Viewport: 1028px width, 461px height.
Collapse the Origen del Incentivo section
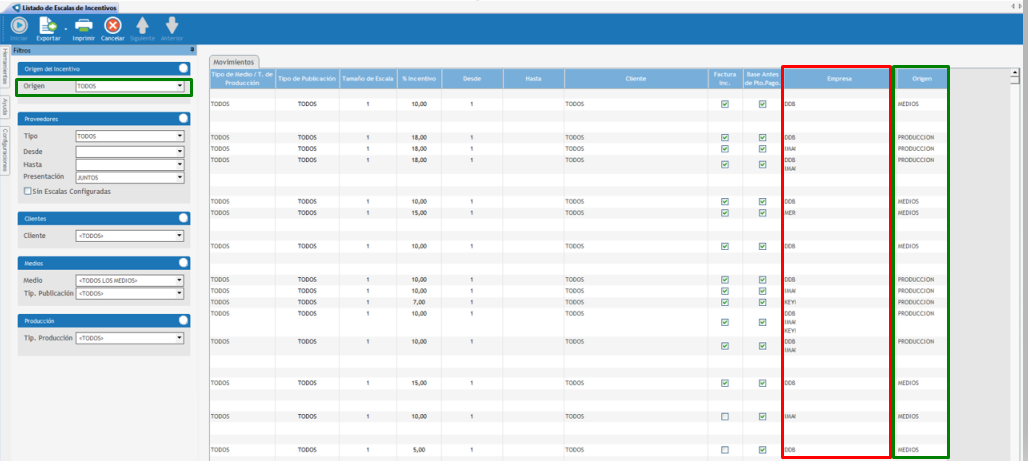(183, 68)
